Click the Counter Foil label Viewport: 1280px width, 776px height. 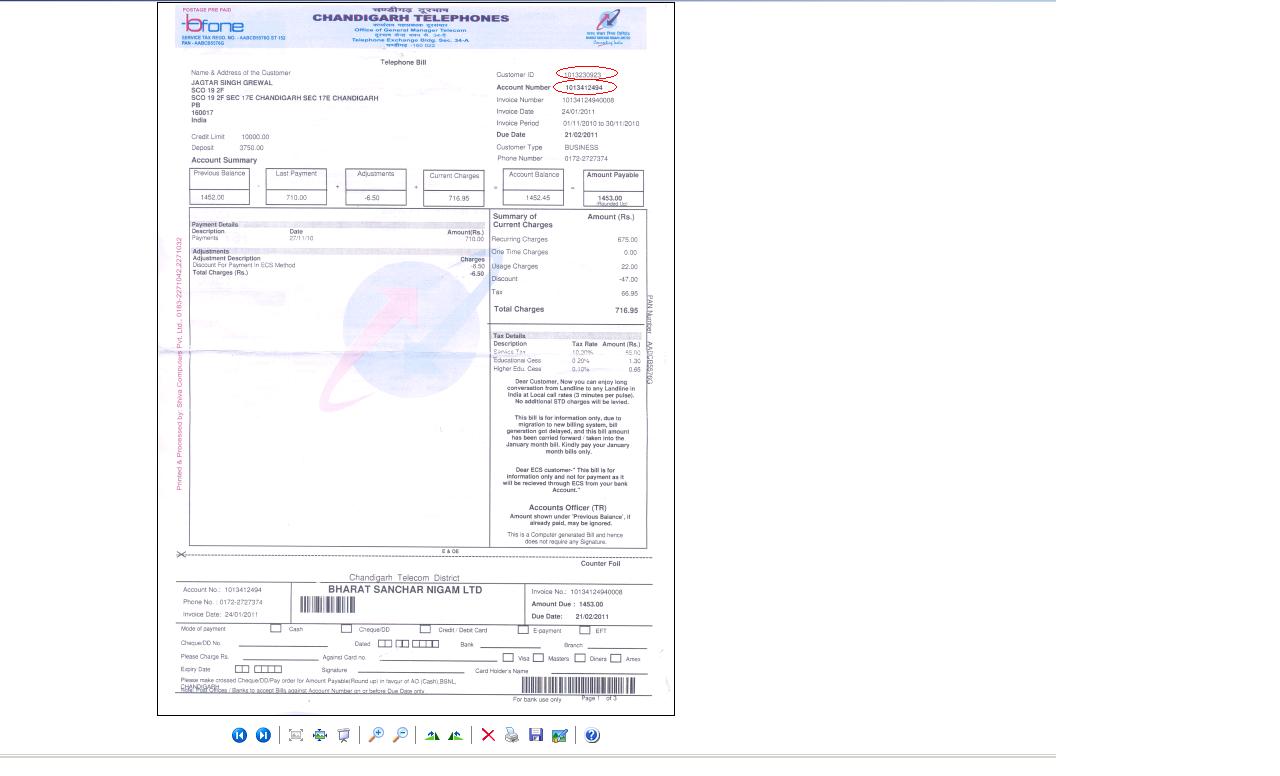601,564
